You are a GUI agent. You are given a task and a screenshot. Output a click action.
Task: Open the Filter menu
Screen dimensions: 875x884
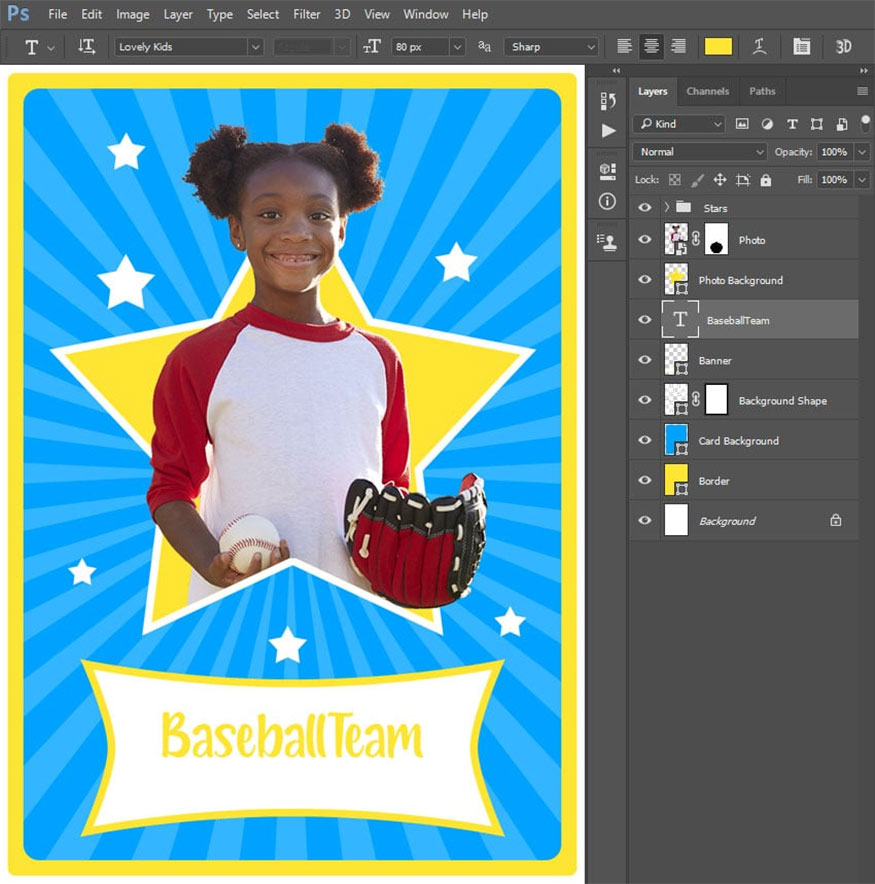pos(307,14)
